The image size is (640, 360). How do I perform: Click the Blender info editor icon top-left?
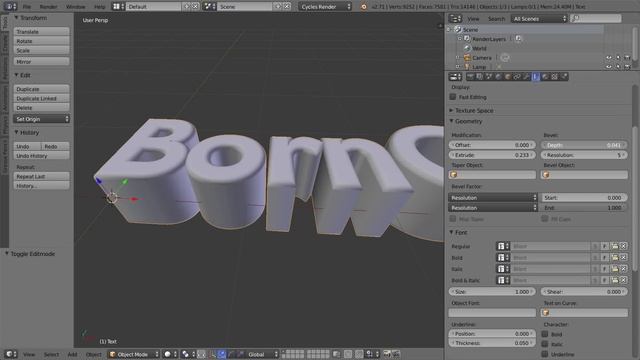(10, 7)
